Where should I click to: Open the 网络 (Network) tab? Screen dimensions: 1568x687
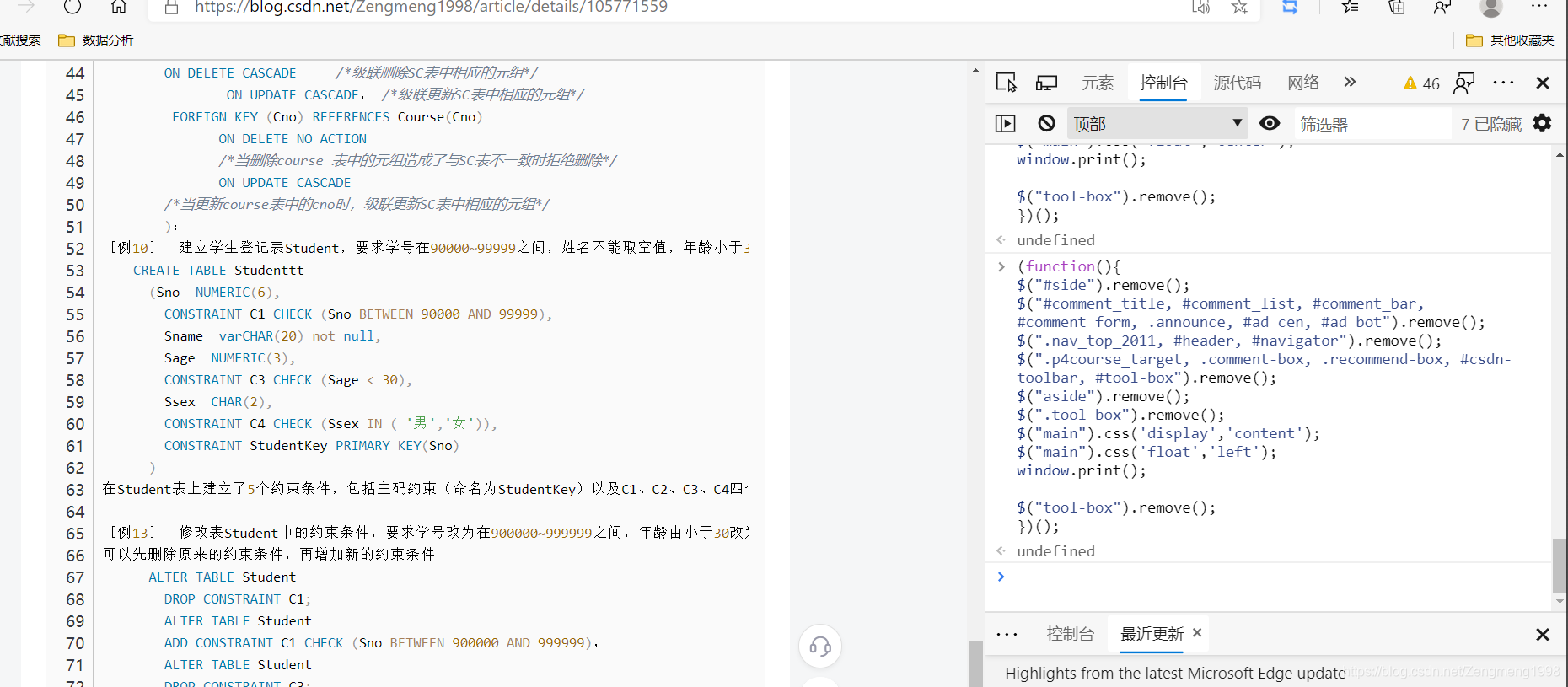point(1303,83)
